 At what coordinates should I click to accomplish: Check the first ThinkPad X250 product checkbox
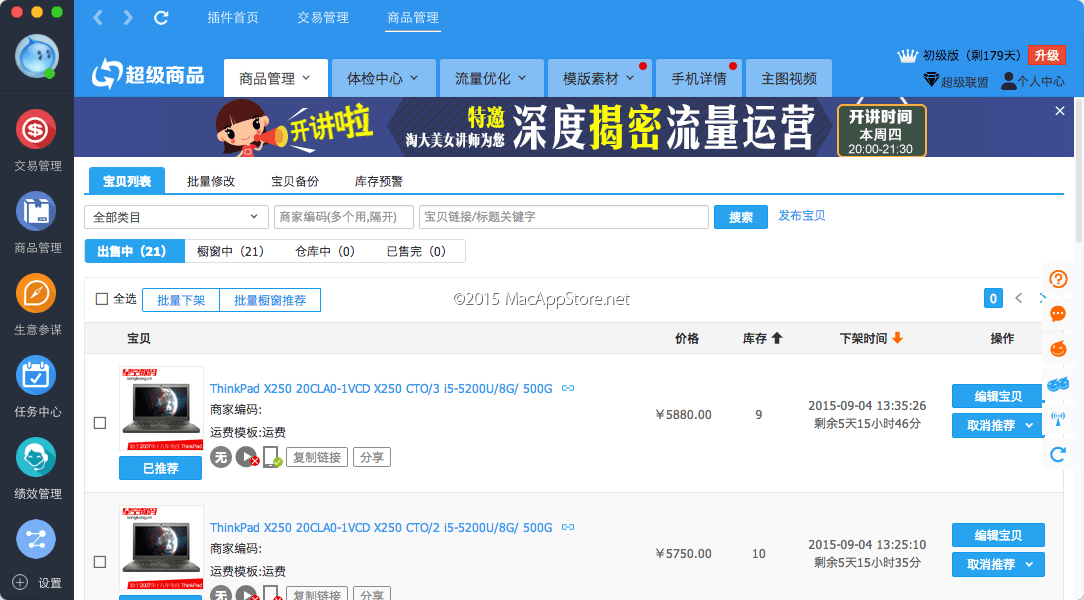[x=100, y=423]
